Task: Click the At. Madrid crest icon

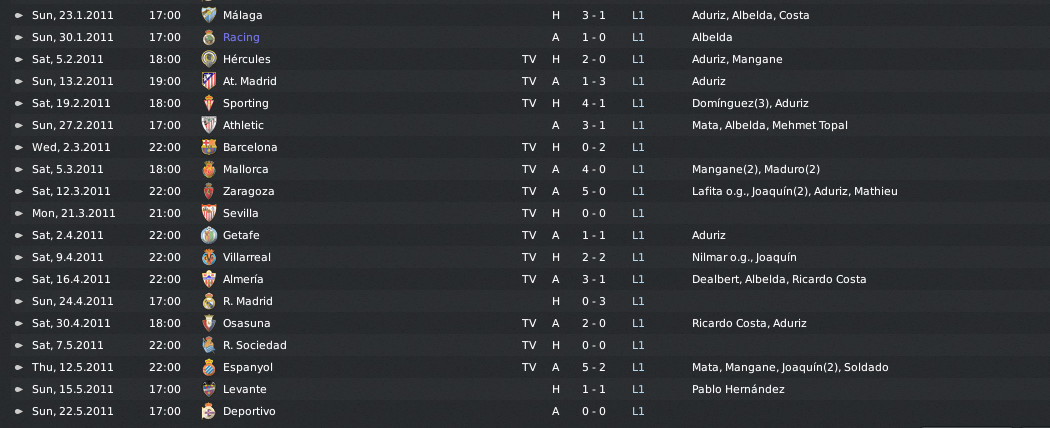Action: click(209, 81)
